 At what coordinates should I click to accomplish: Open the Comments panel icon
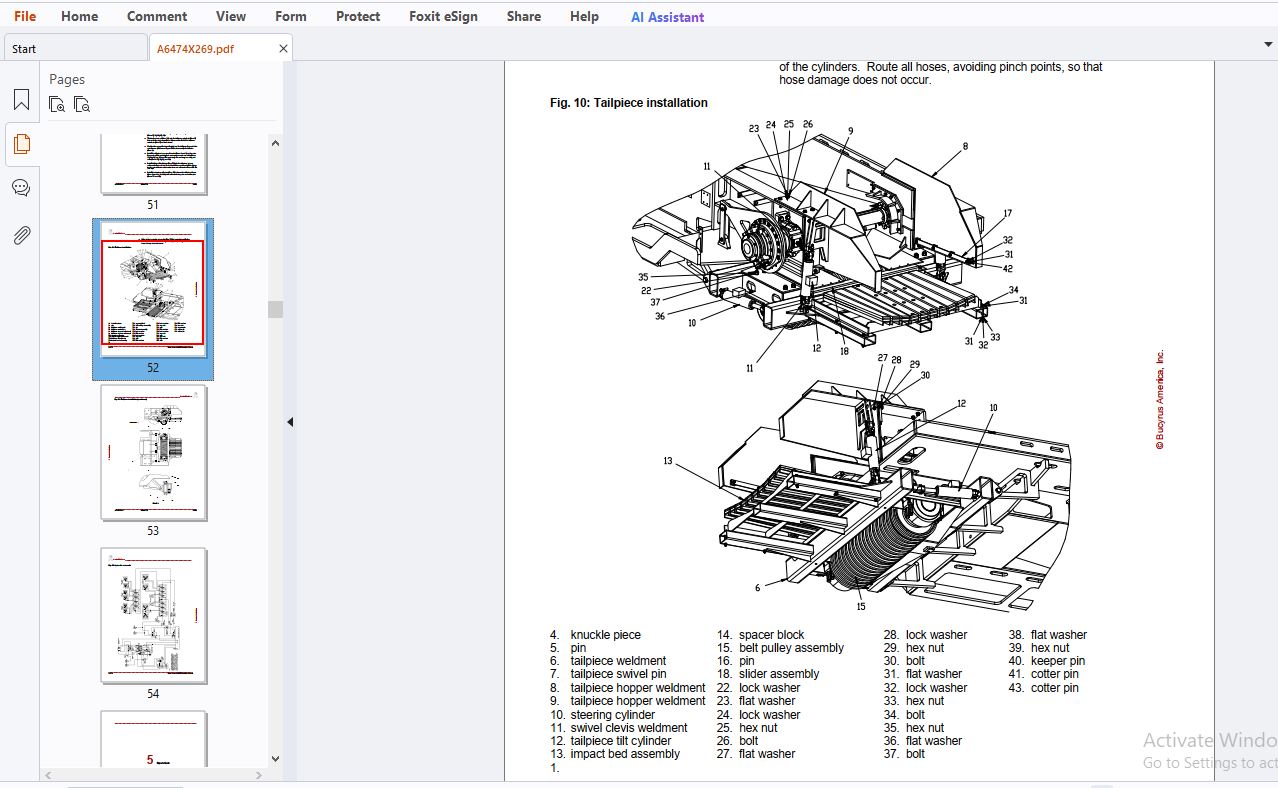[21, 188]
